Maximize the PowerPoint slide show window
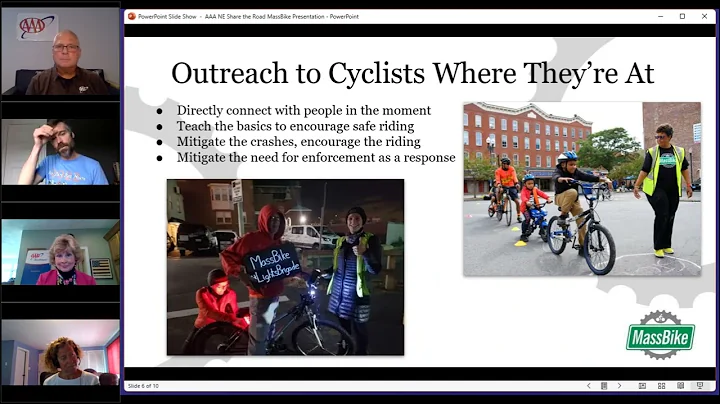This screenshot has width=720, height=404. (x=682, y=16)
